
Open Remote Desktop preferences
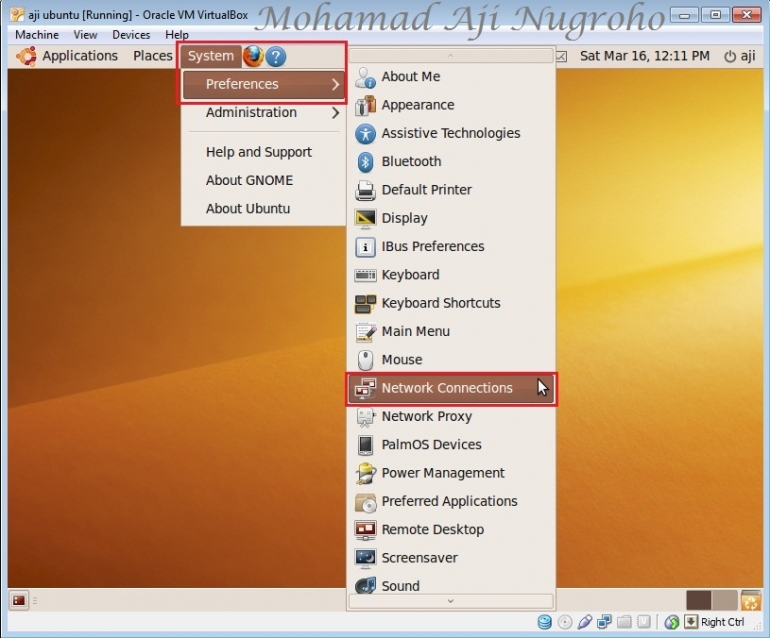pyautogui.click(x=451, y=530)
